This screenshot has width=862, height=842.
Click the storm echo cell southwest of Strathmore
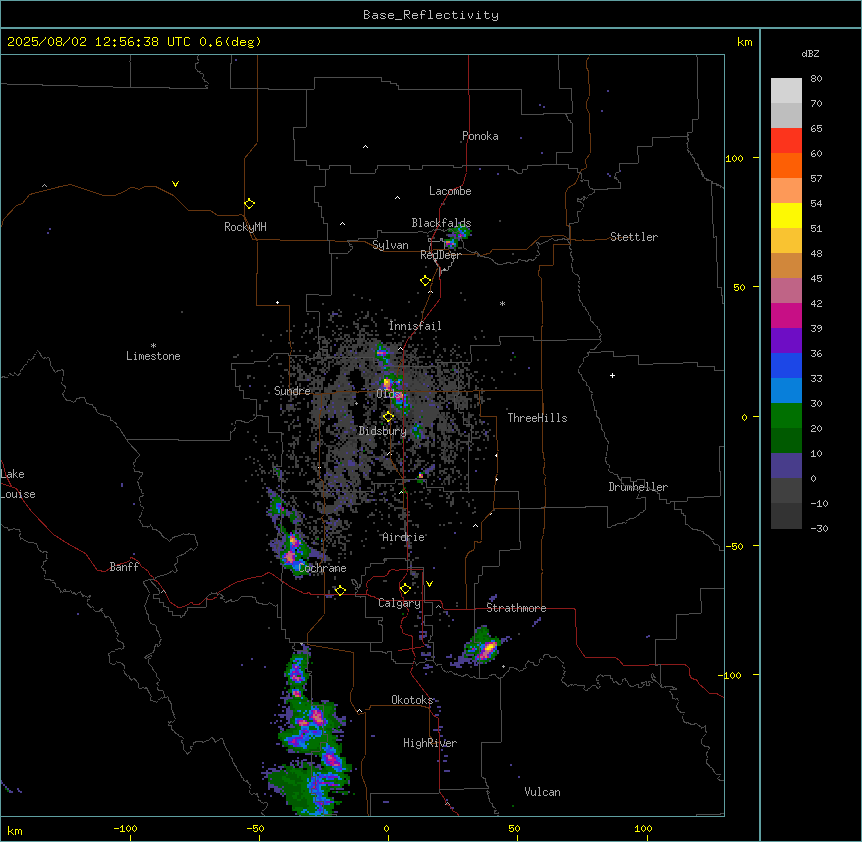[x=483, y=647]
